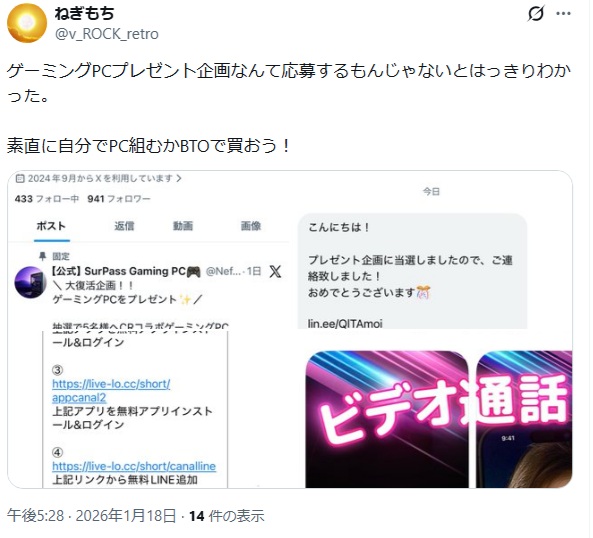Open the live-lo.cc/short/appcanal2 link
593x538 pixels.
(111, 391)
